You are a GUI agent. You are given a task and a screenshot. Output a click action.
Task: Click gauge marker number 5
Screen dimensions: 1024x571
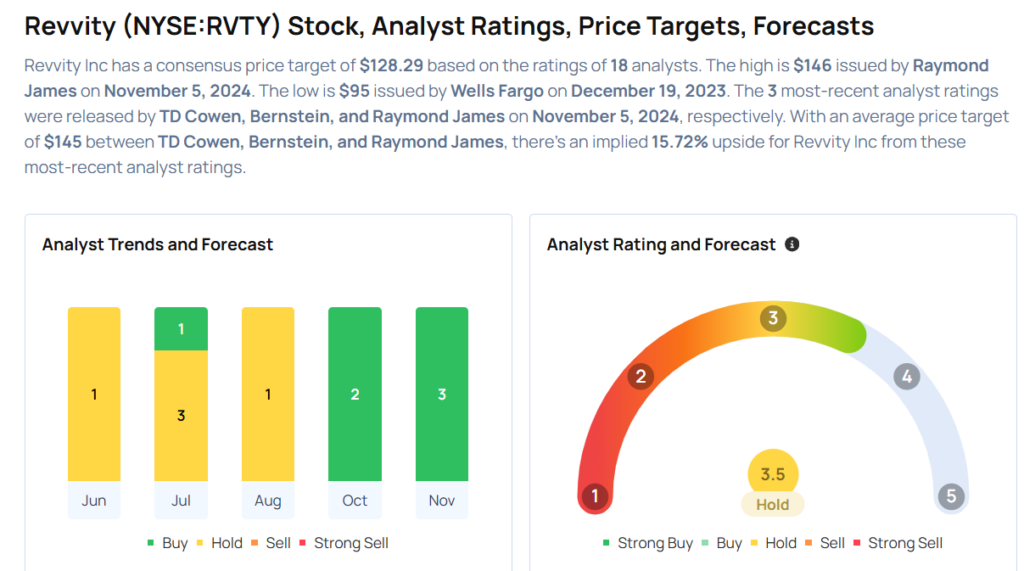[951, 496]
